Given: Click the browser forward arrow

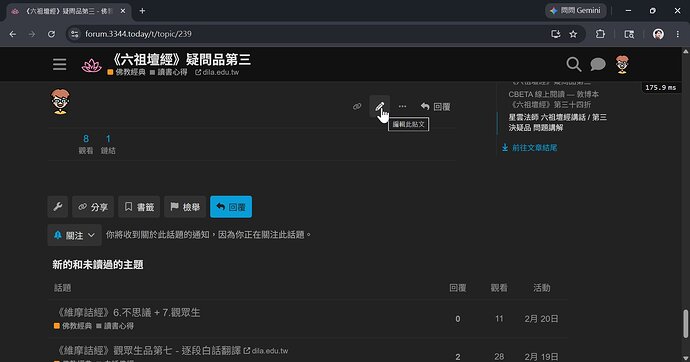Looking at the screenshot, I should [32, 34].
